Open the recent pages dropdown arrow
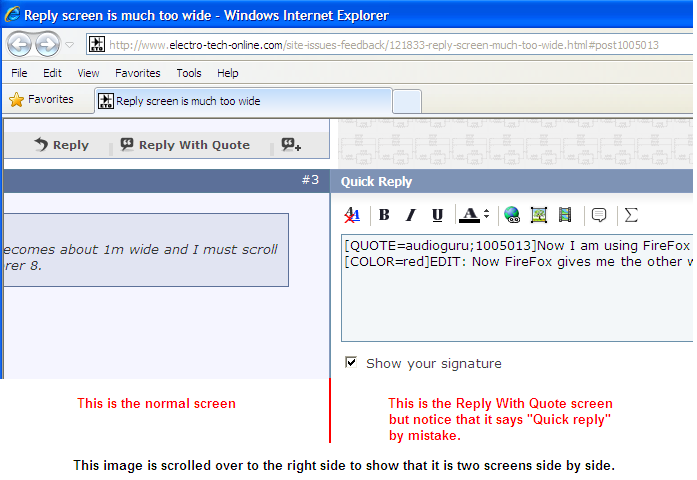Screen dimensions: 697x480 (70, 44)
